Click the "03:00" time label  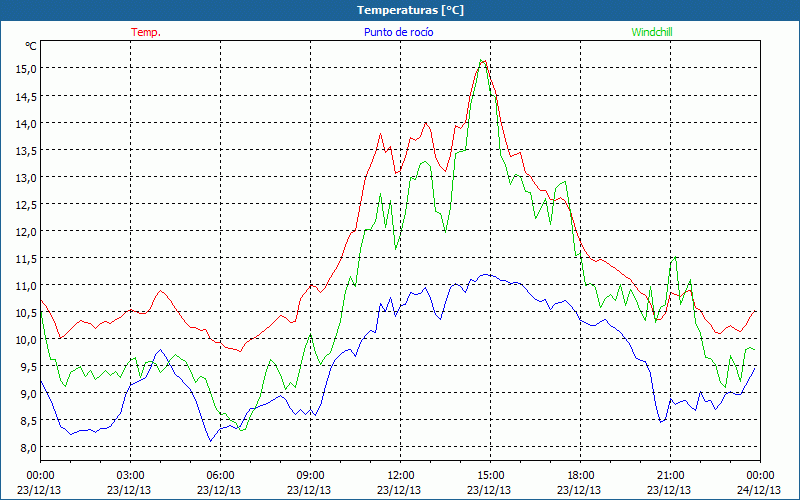click(131, 476)
